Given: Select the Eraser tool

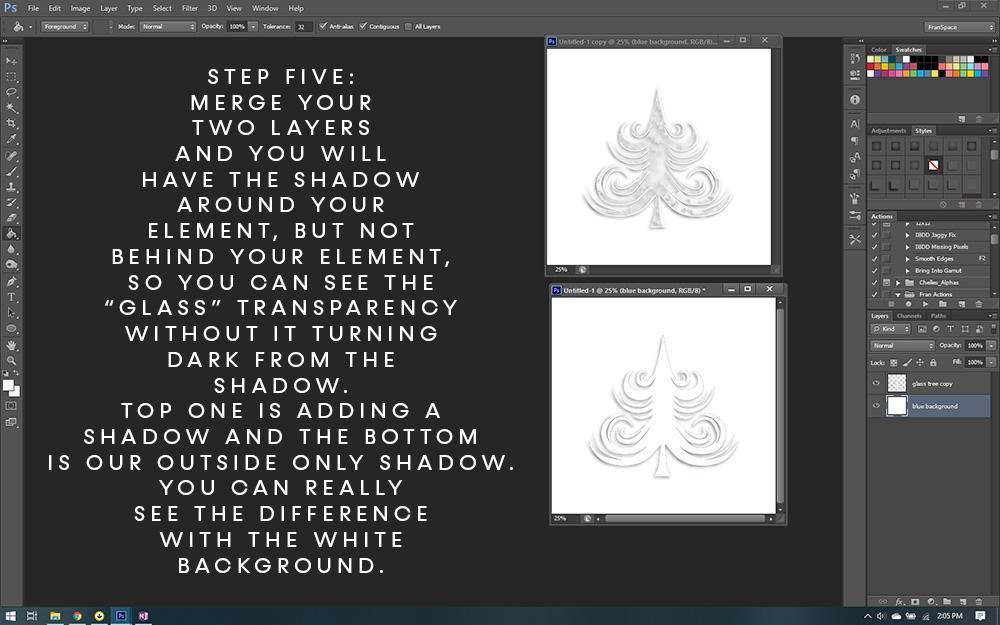Looking at the screenshot, I should pos(11,218).
